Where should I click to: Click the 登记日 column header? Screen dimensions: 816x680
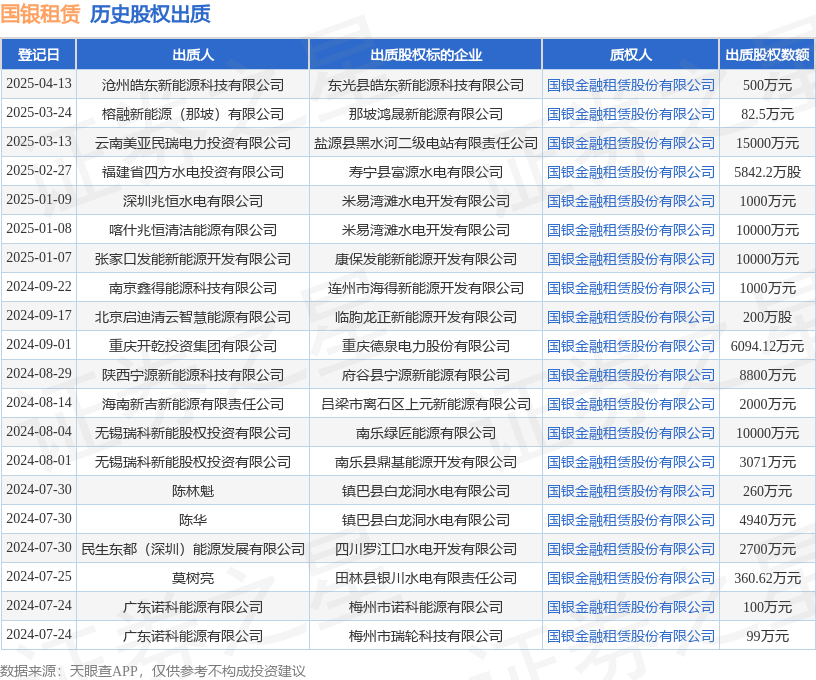pyautogui.click(x=39, y=54)
